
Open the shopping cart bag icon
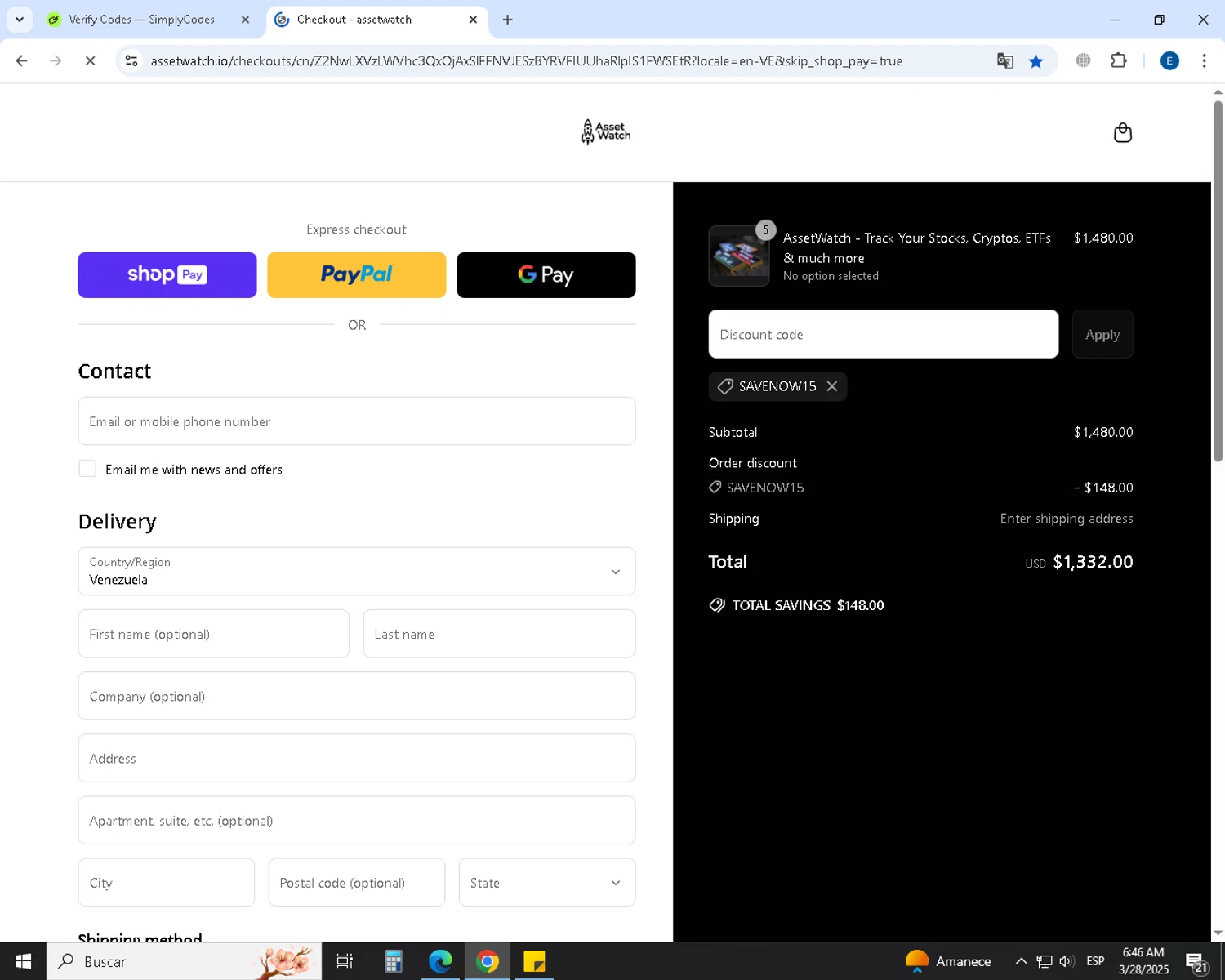click(x=1123, y=132)
